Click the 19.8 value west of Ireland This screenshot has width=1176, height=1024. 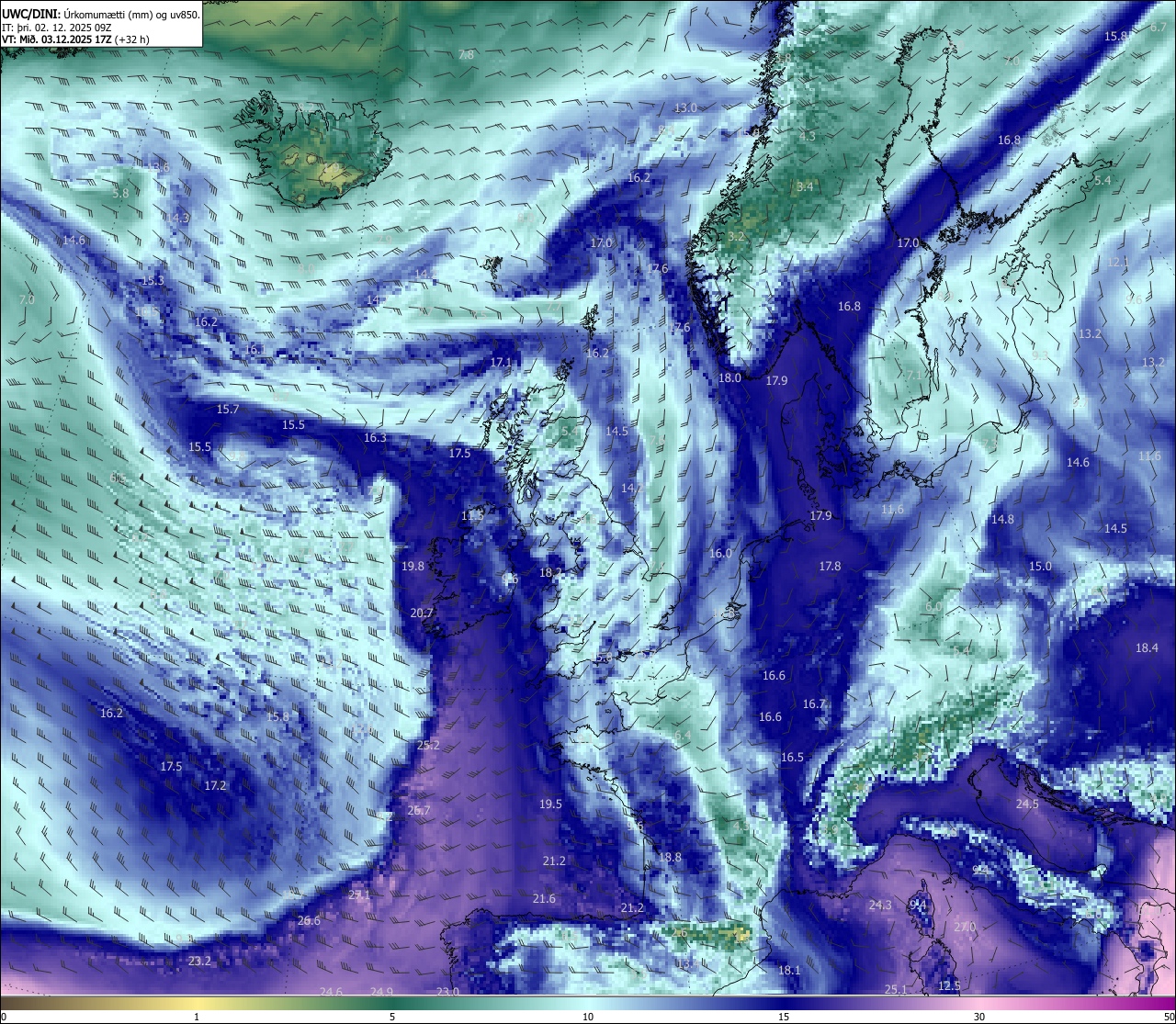coord(413,567)
